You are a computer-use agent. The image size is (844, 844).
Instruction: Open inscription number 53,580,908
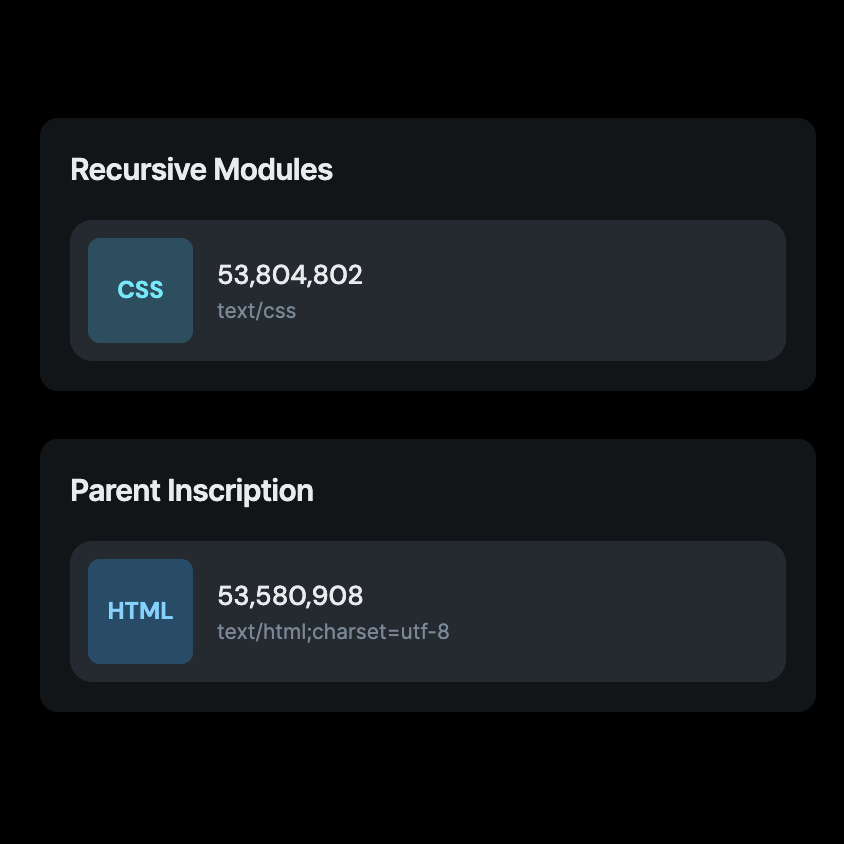point(290,596)
